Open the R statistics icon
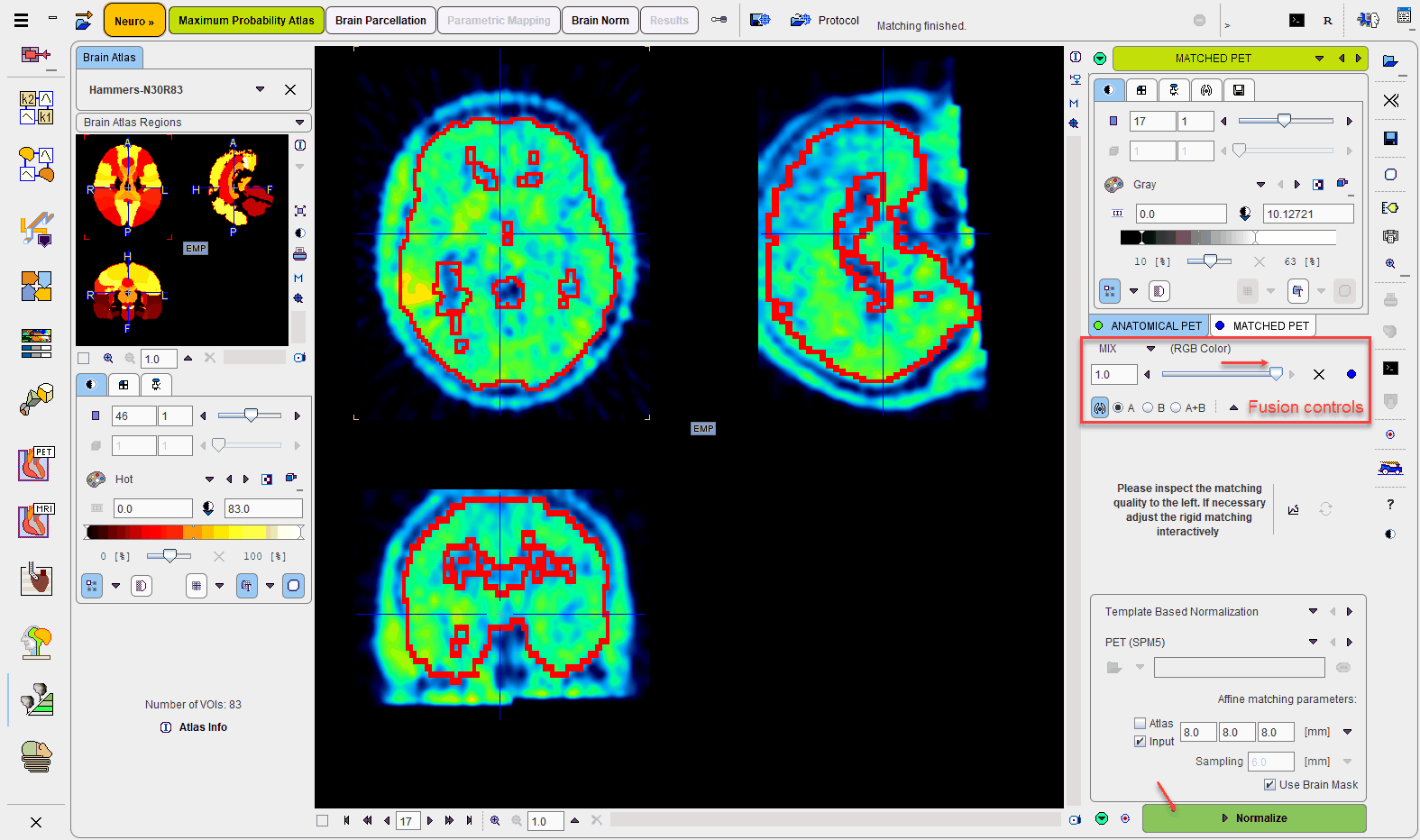Image resolution: width=1420 pixels, height=840 pixels. coord(1328,20)
